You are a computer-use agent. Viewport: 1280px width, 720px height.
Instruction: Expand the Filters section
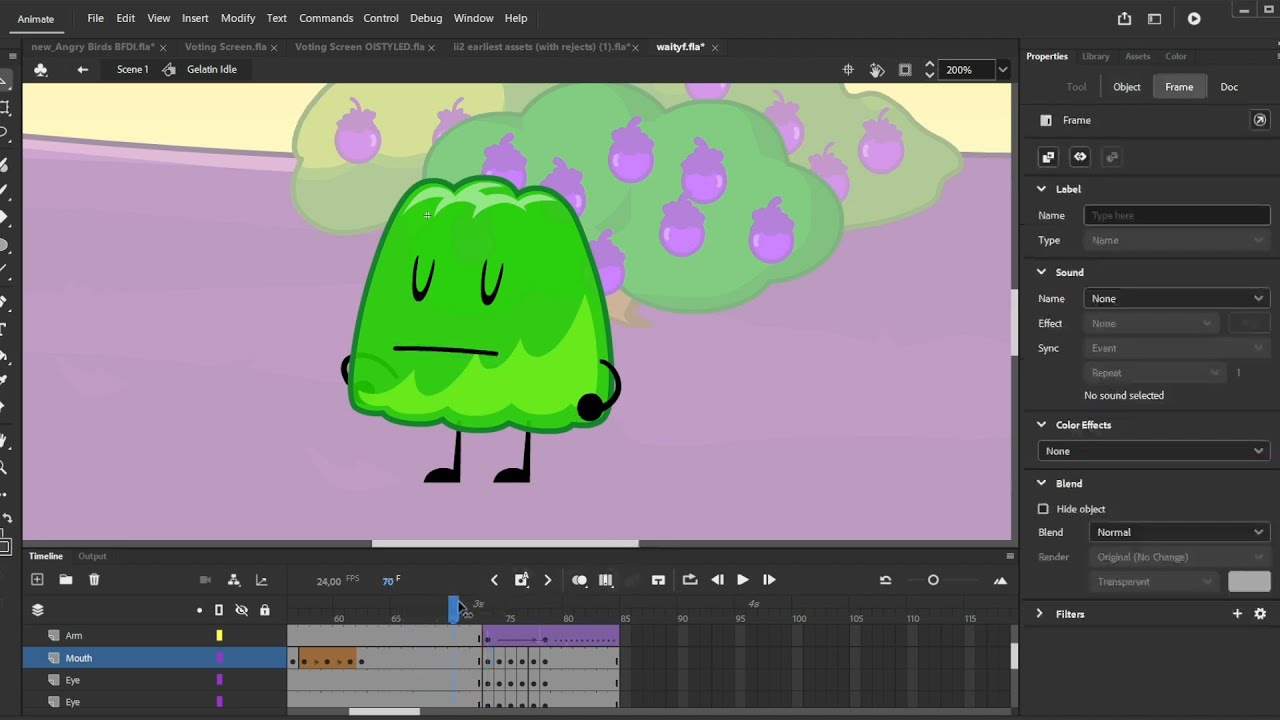[x=1040, y=614]
